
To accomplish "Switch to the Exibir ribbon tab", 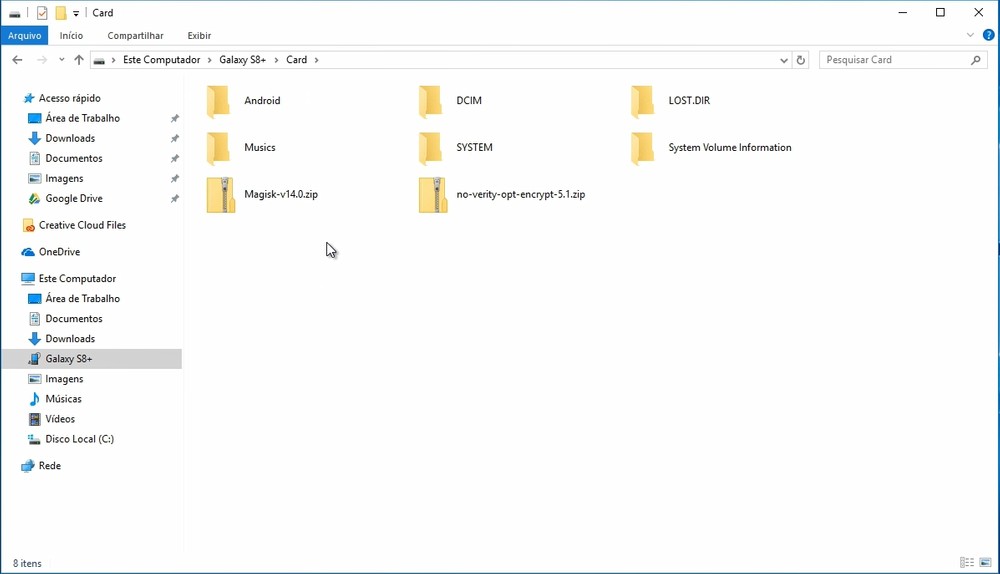I will [199, 36].
